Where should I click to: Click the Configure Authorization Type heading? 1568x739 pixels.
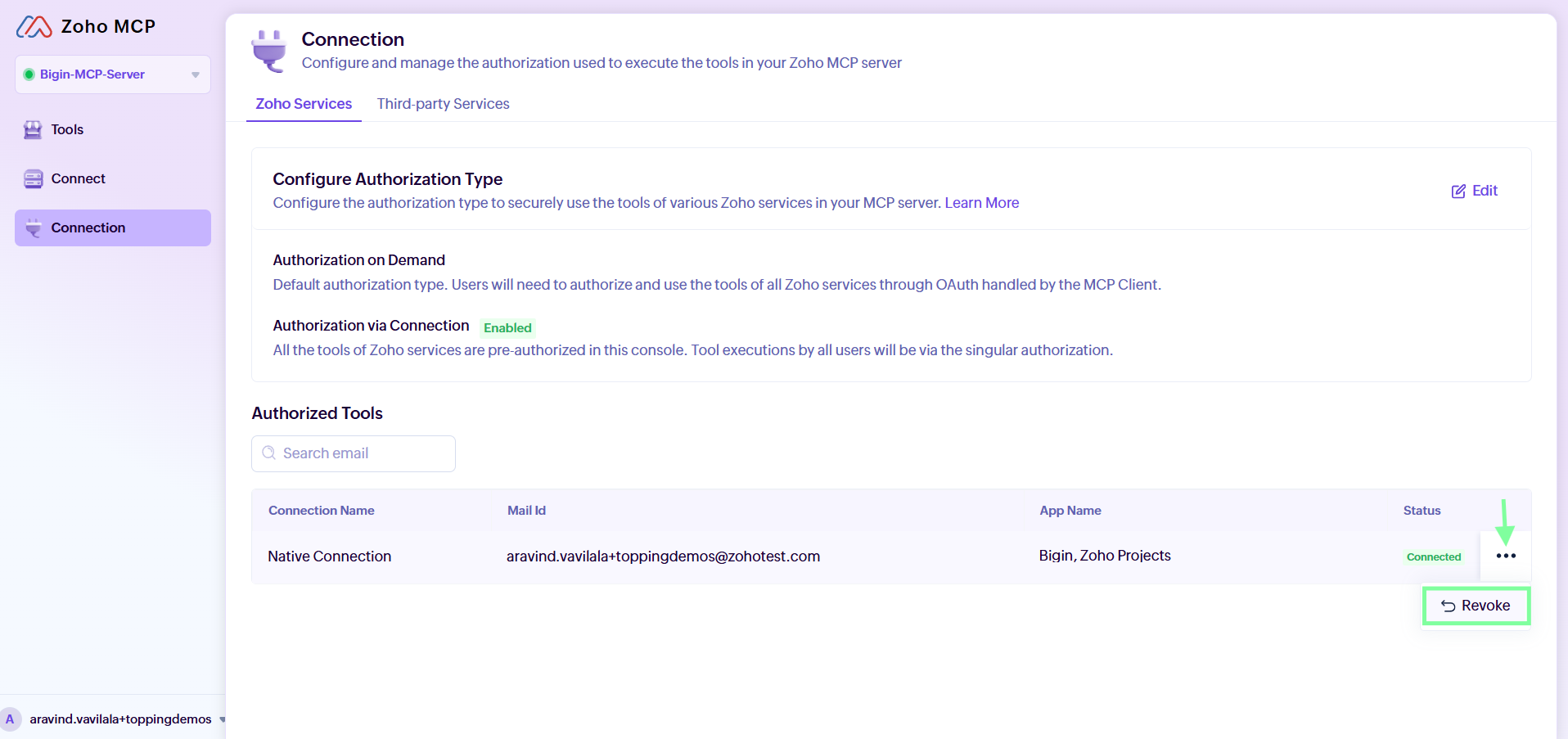pyautogui.click(x=388, y=179)
